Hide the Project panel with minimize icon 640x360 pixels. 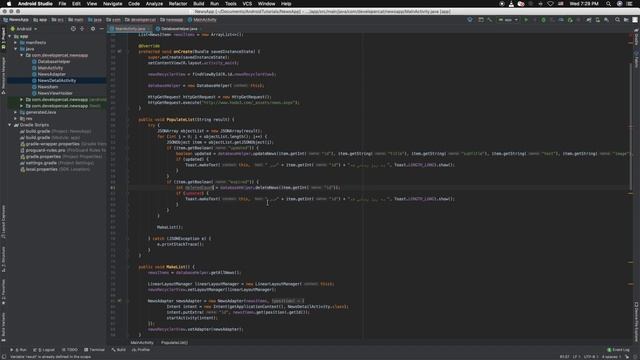point(102,29)
